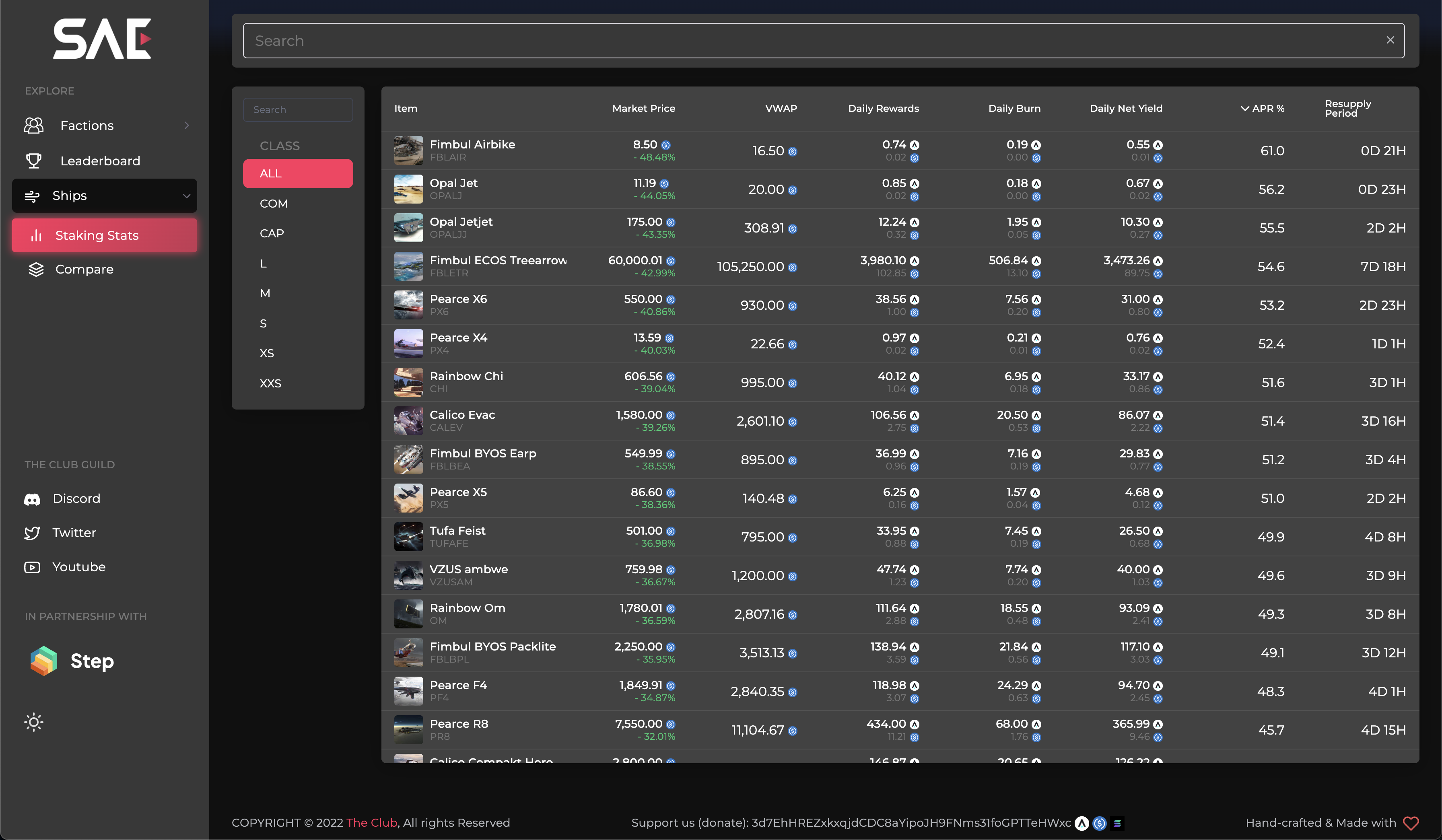This screenshot has width=1442, height=840.
Task: Filter ships by the XXS class
Action: click(270, 383)
